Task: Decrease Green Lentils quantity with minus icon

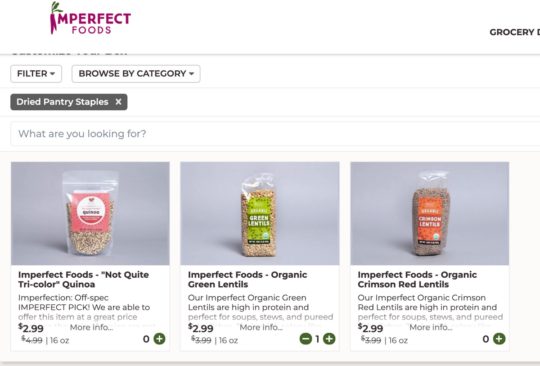Action: point(305,339)
